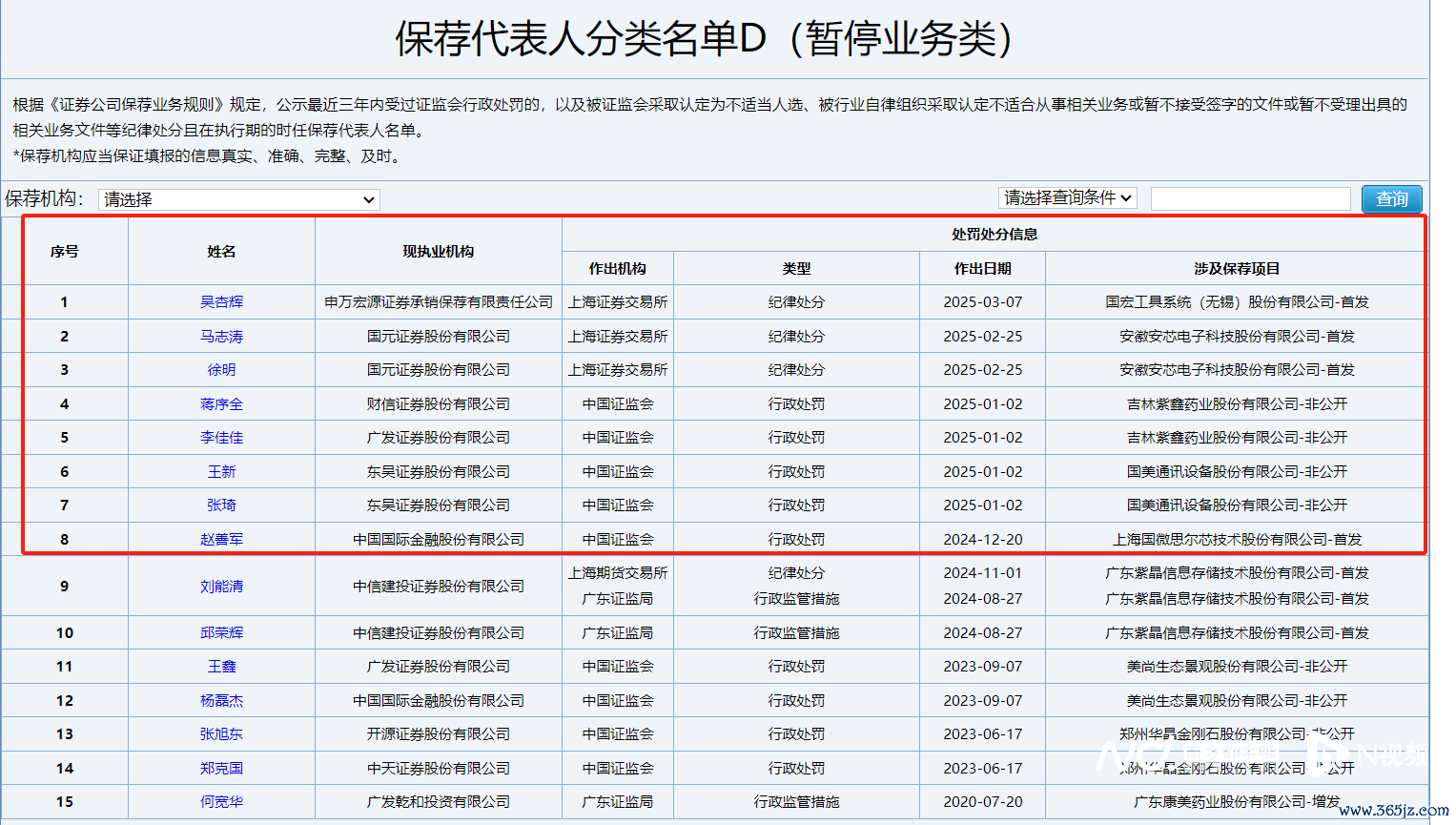Open the name link 李佳佳
Image resolution: width=1456 pixels, height=825 pixels.
point(221,437)
